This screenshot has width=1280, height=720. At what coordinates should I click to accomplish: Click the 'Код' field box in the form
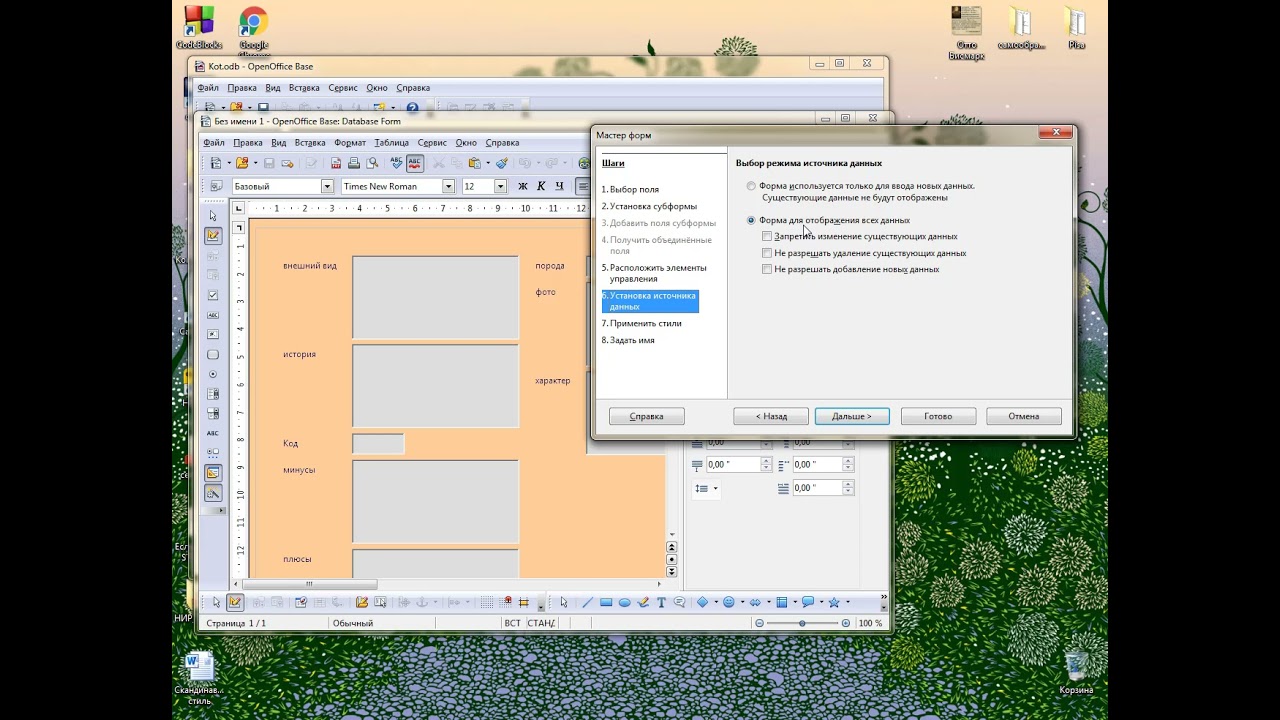(378, 444)
